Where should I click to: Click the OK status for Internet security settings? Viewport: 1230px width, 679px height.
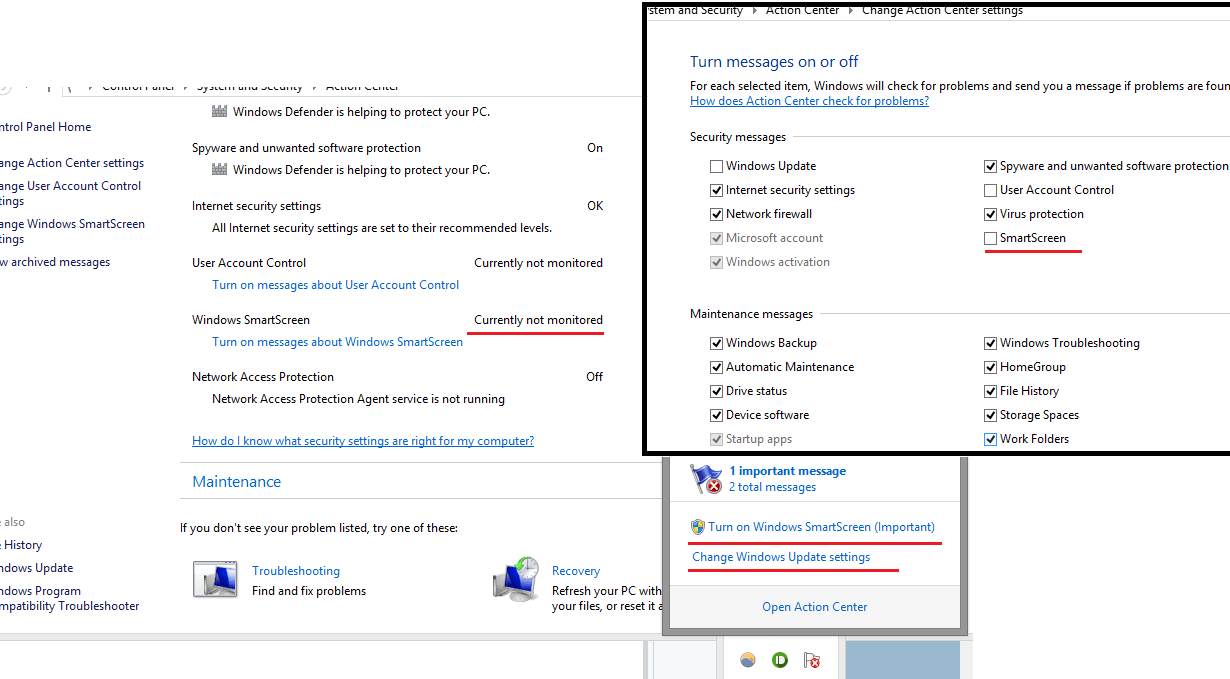(595, 206)
